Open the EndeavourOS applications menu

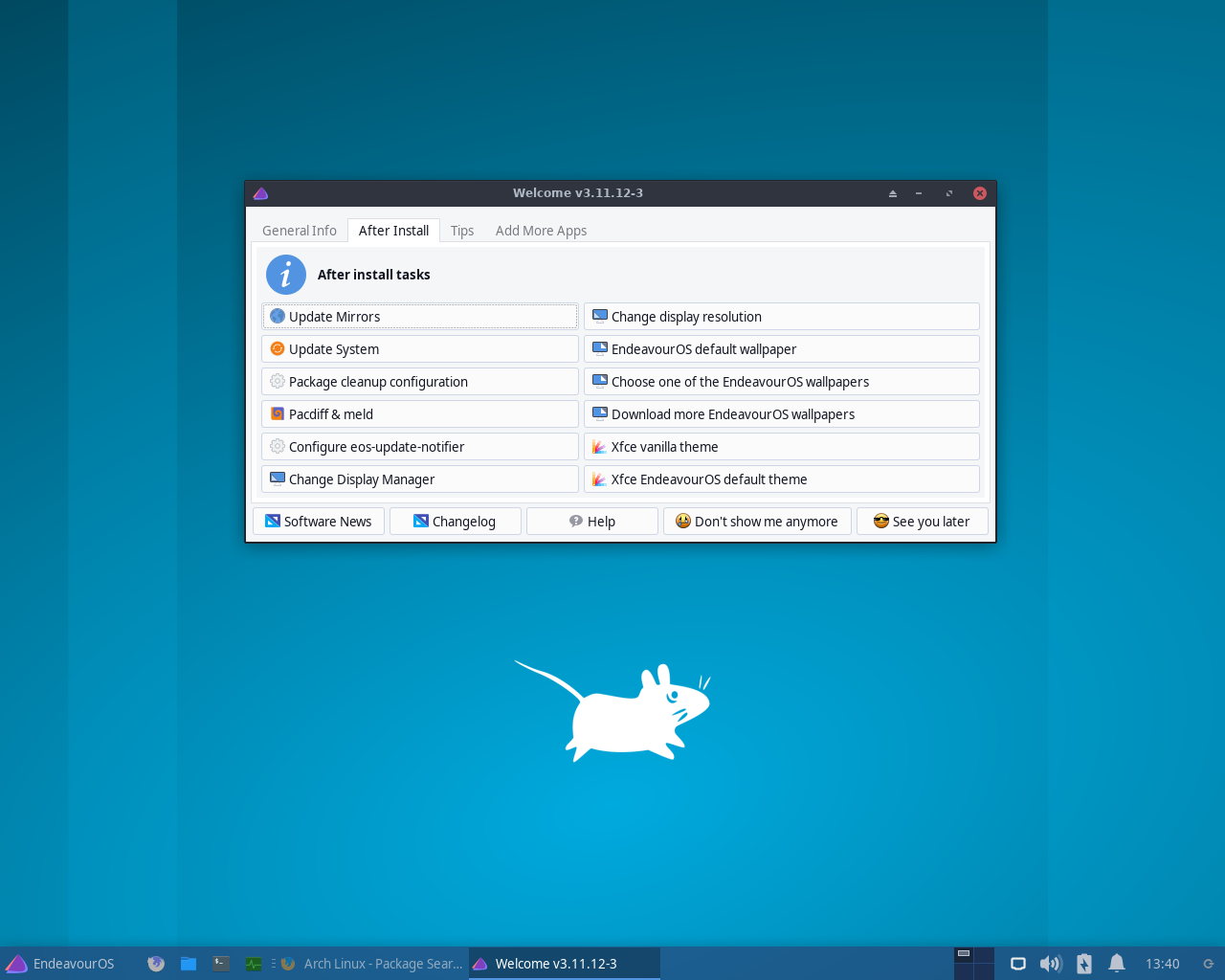tap(59, 964)
